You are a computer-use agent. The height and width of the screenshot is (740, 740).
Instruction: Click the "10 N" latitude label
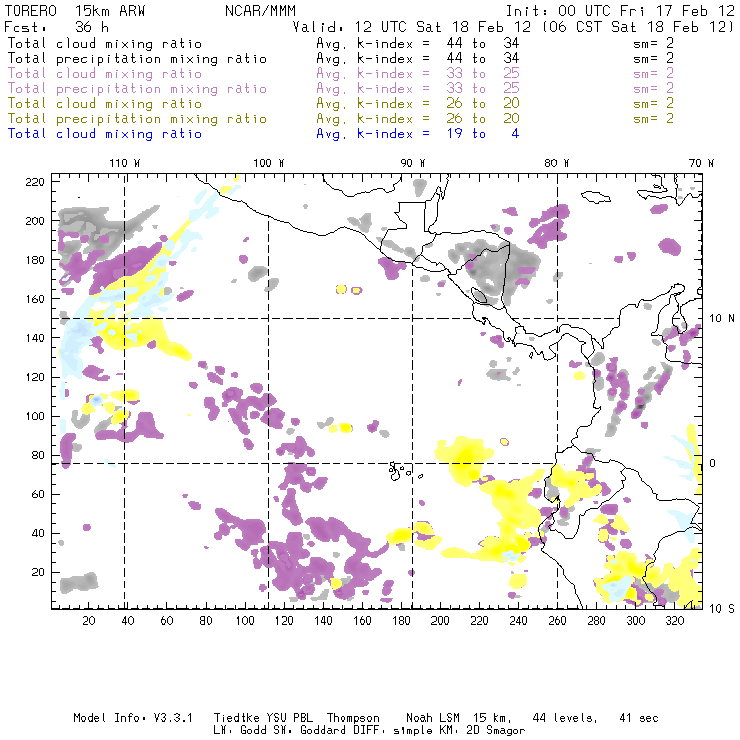click(x=722, y=319)
